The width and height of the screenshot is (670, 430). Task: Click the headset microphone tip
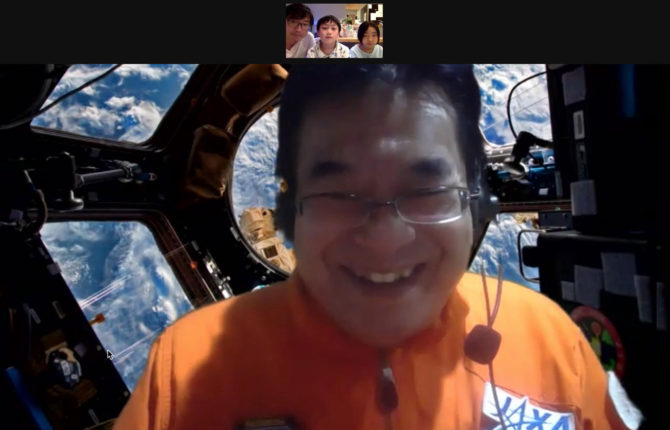tap(483, 343)
